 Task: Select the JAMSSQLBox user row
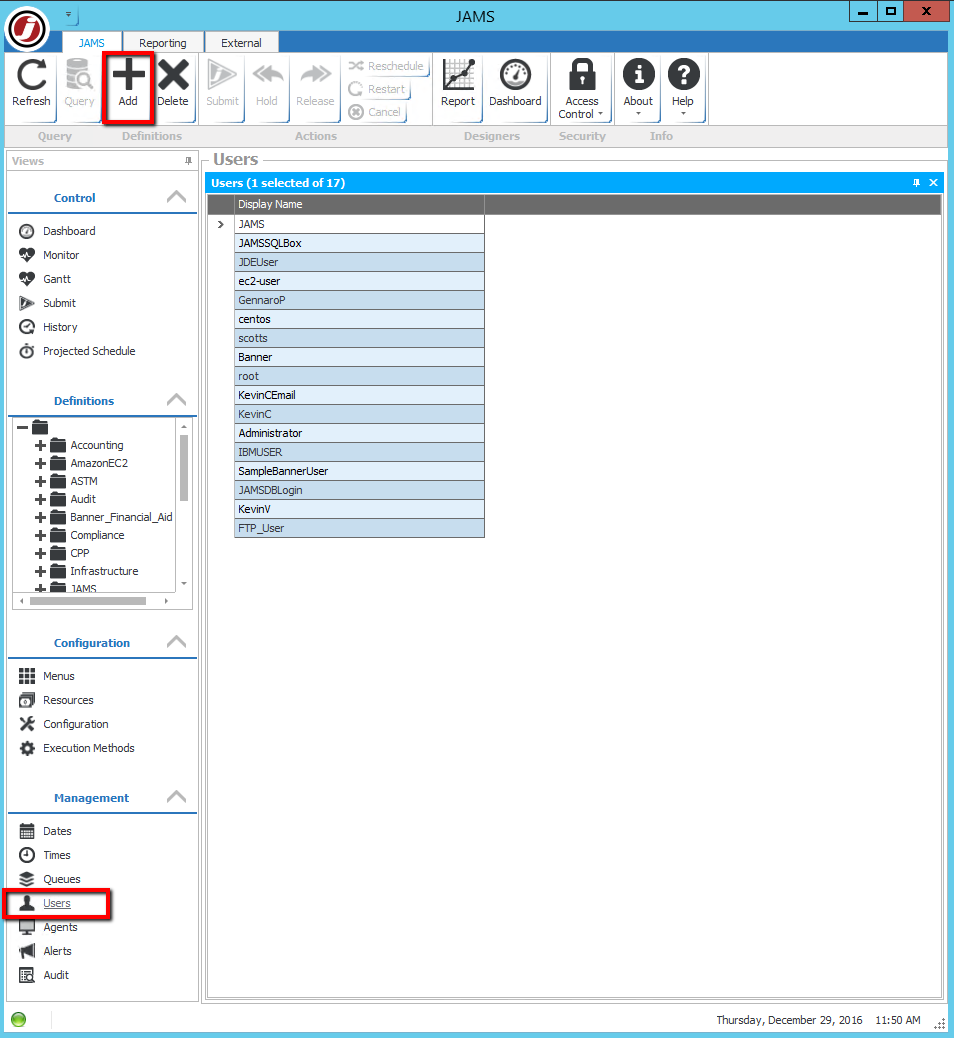(359, 243)
